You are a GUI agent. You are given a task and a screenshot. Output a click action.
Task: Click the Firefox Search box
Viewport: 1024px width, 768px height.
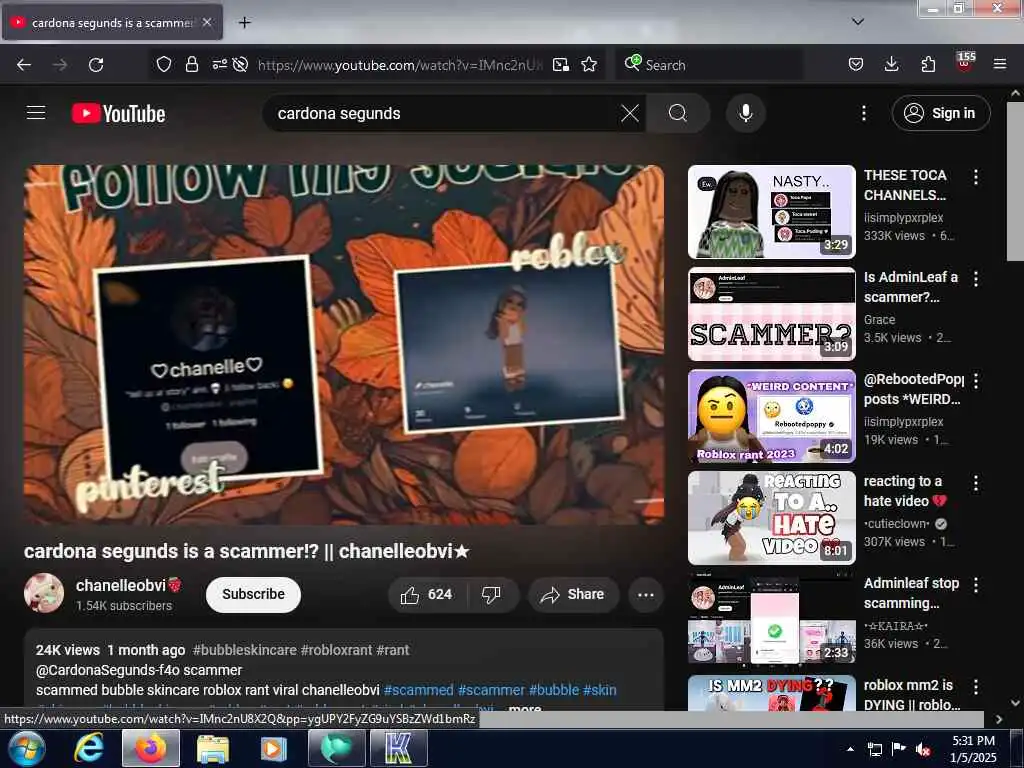pos(709,65)
